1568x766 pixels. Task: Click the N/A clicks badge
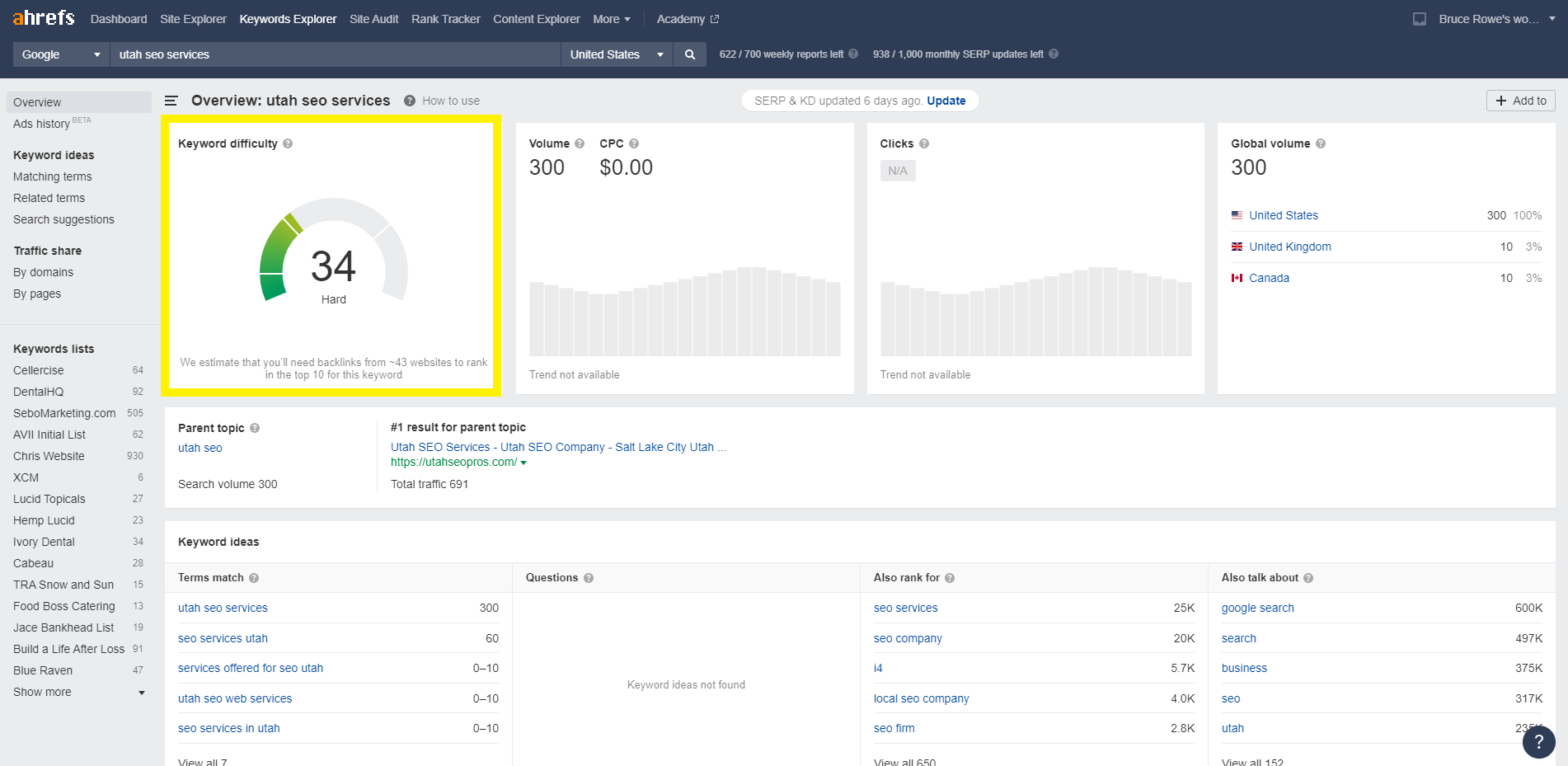[x=898, y=171]
